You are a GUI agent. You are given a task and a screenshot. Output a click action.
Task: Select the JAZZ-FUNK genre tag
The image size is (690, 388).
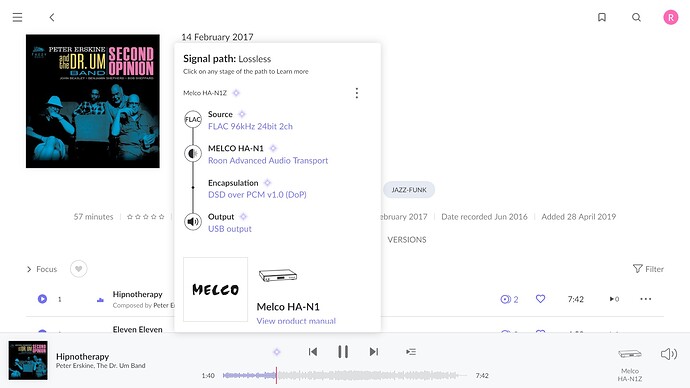click(409, 190)
